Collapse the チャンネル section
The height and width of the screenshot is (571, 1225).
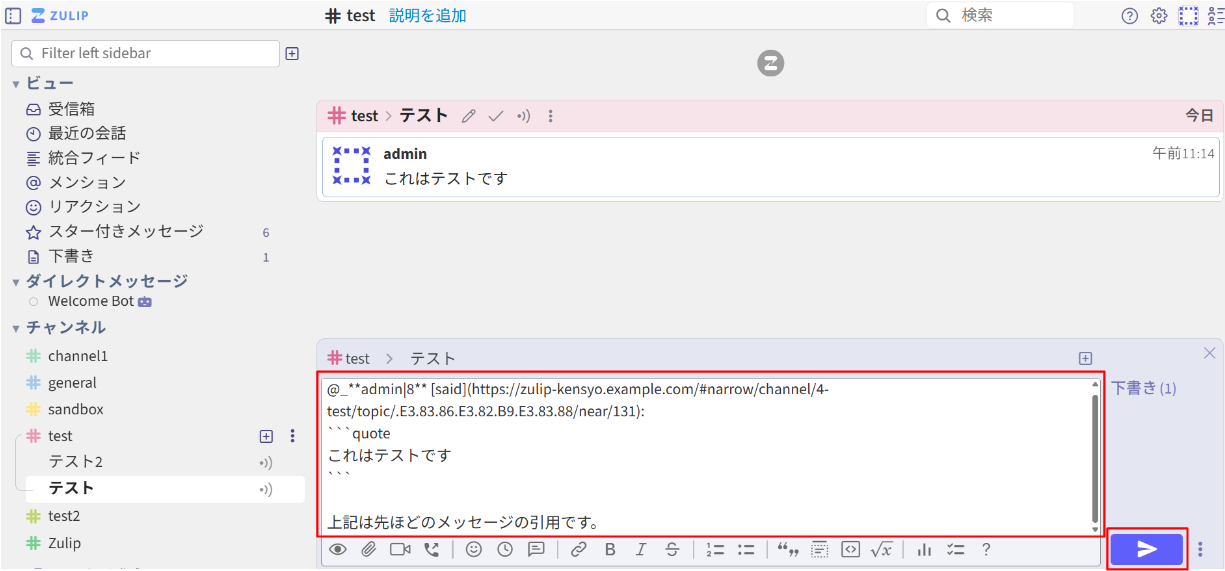tap(16, 328)
